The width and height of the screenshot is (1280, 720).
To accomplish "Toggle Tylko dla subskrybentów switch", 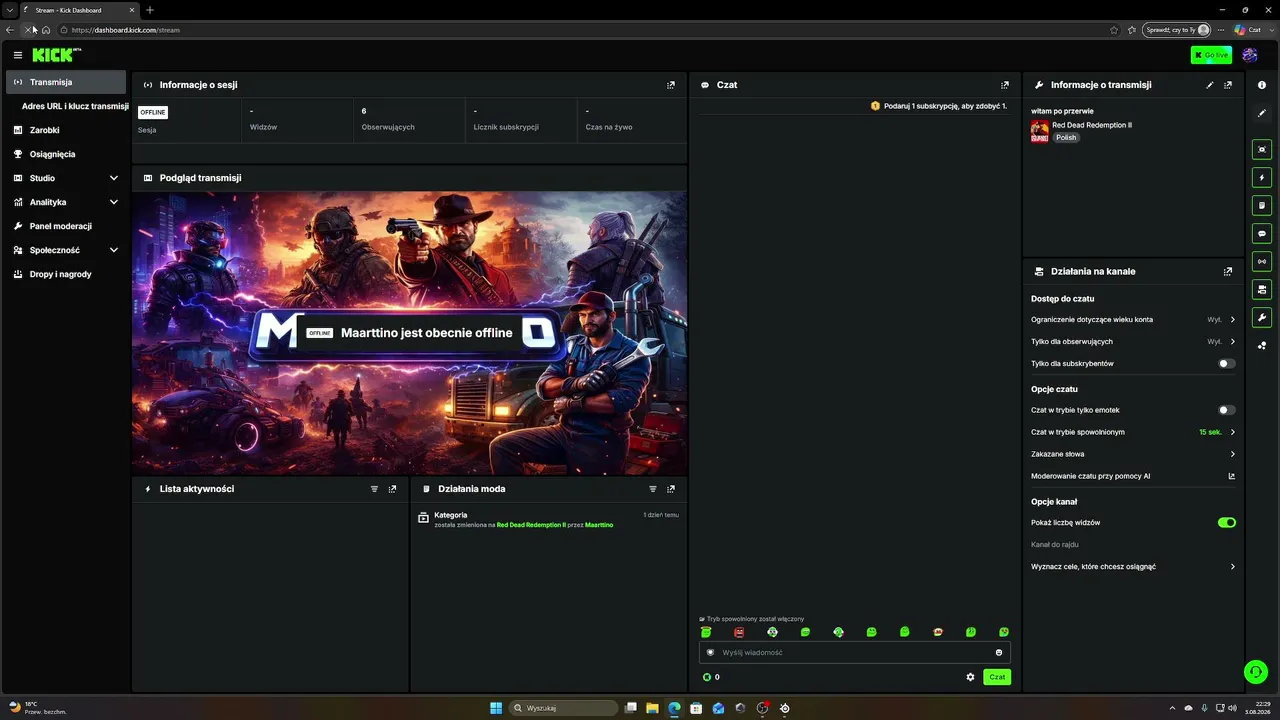I will coord(1226,364).
